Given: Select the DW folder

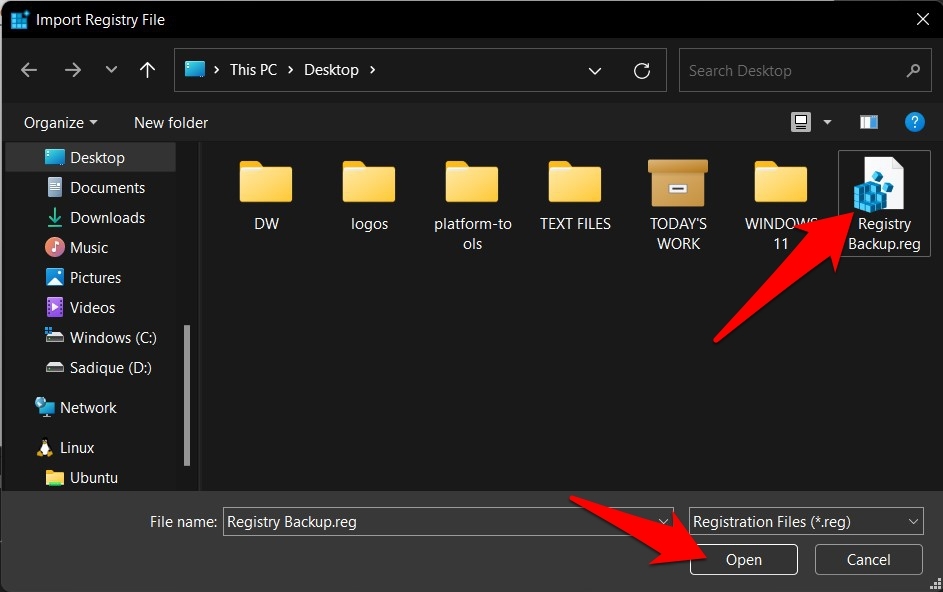Looking at the screenshot, I should [x=266, y=196].
